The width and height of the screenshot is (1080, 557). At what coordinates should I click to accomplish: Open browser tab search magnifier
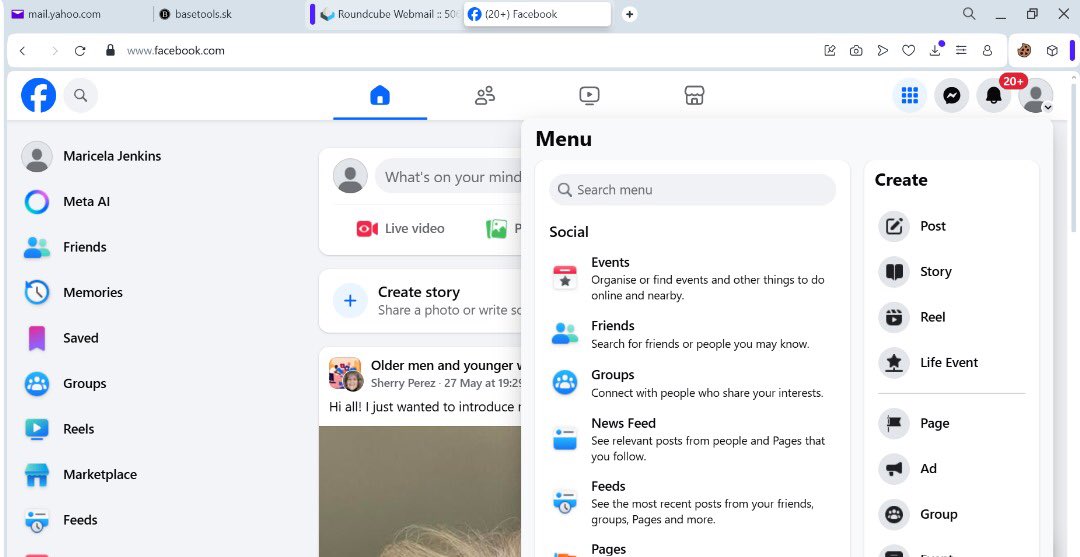click(969, 14)
